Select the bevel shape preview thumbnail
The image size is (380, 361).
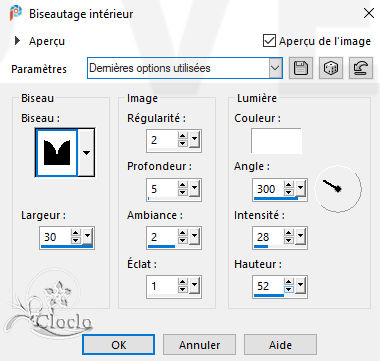coord(57,153)
